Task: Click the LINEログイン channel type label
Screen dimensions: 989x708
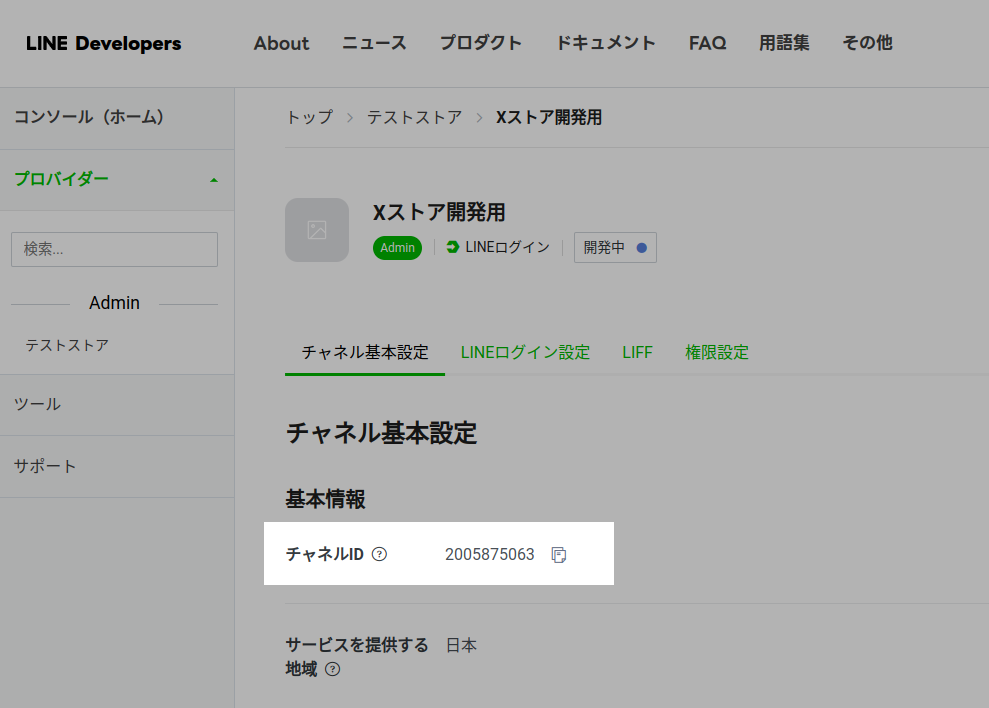Action: click(507, 247)
